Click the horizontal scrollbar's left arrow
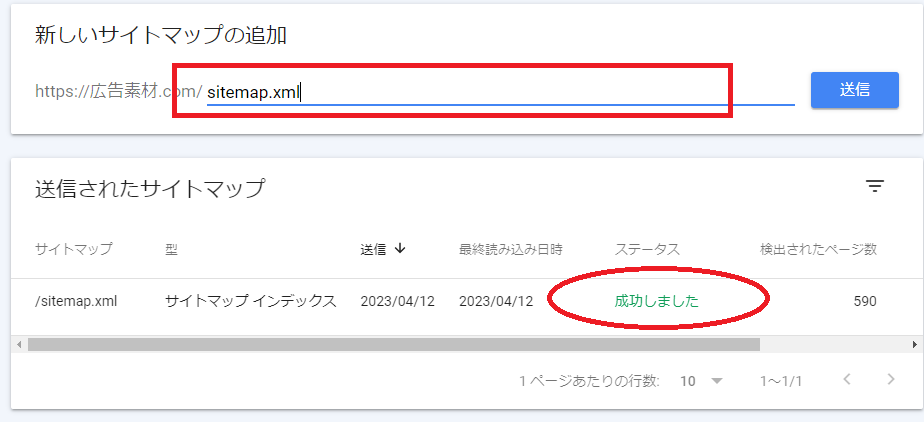Screen dimensions: 924x422 (x=19, y=344)
